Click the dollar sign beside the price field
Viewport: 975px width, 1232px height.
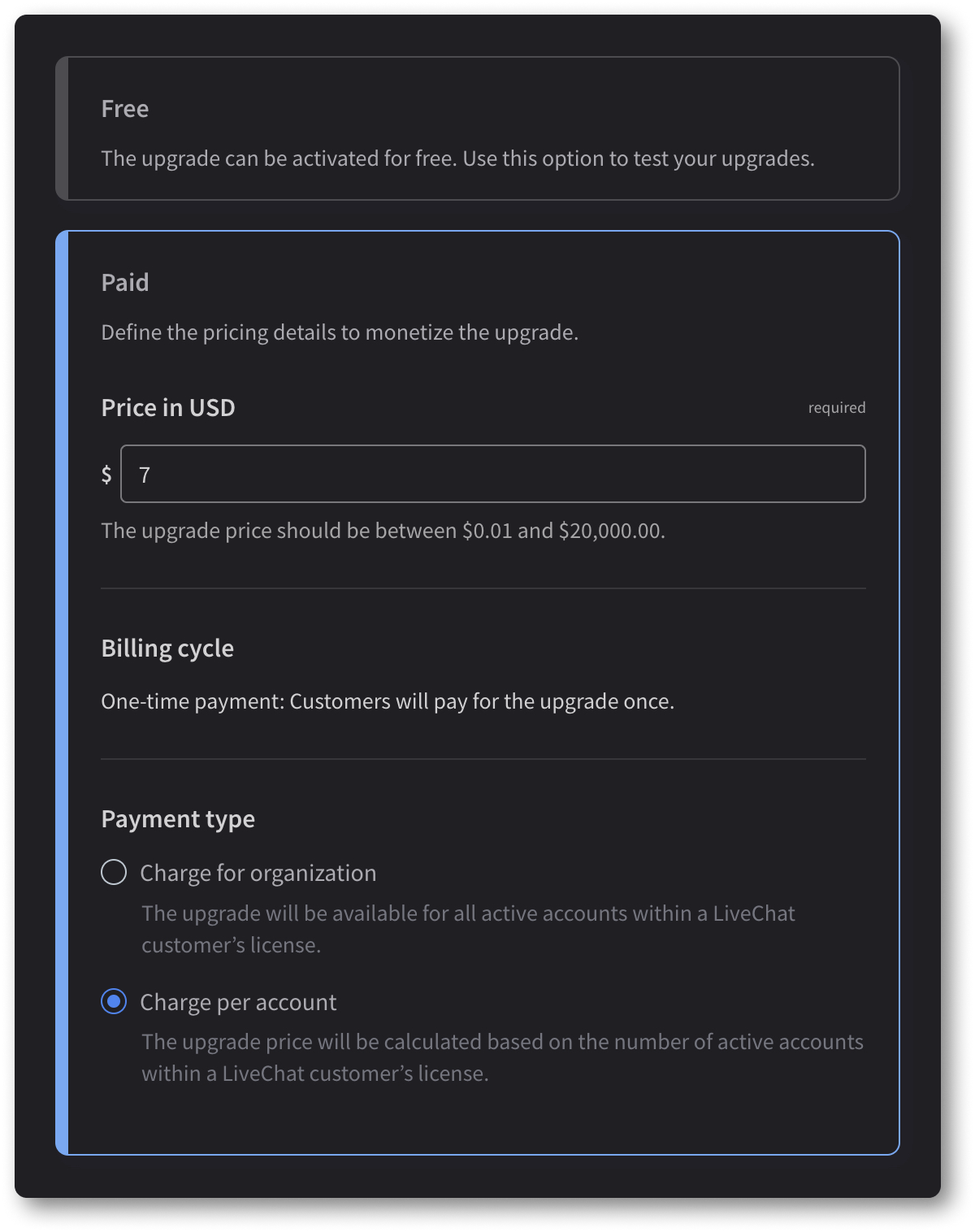click(x=105, y=474)
